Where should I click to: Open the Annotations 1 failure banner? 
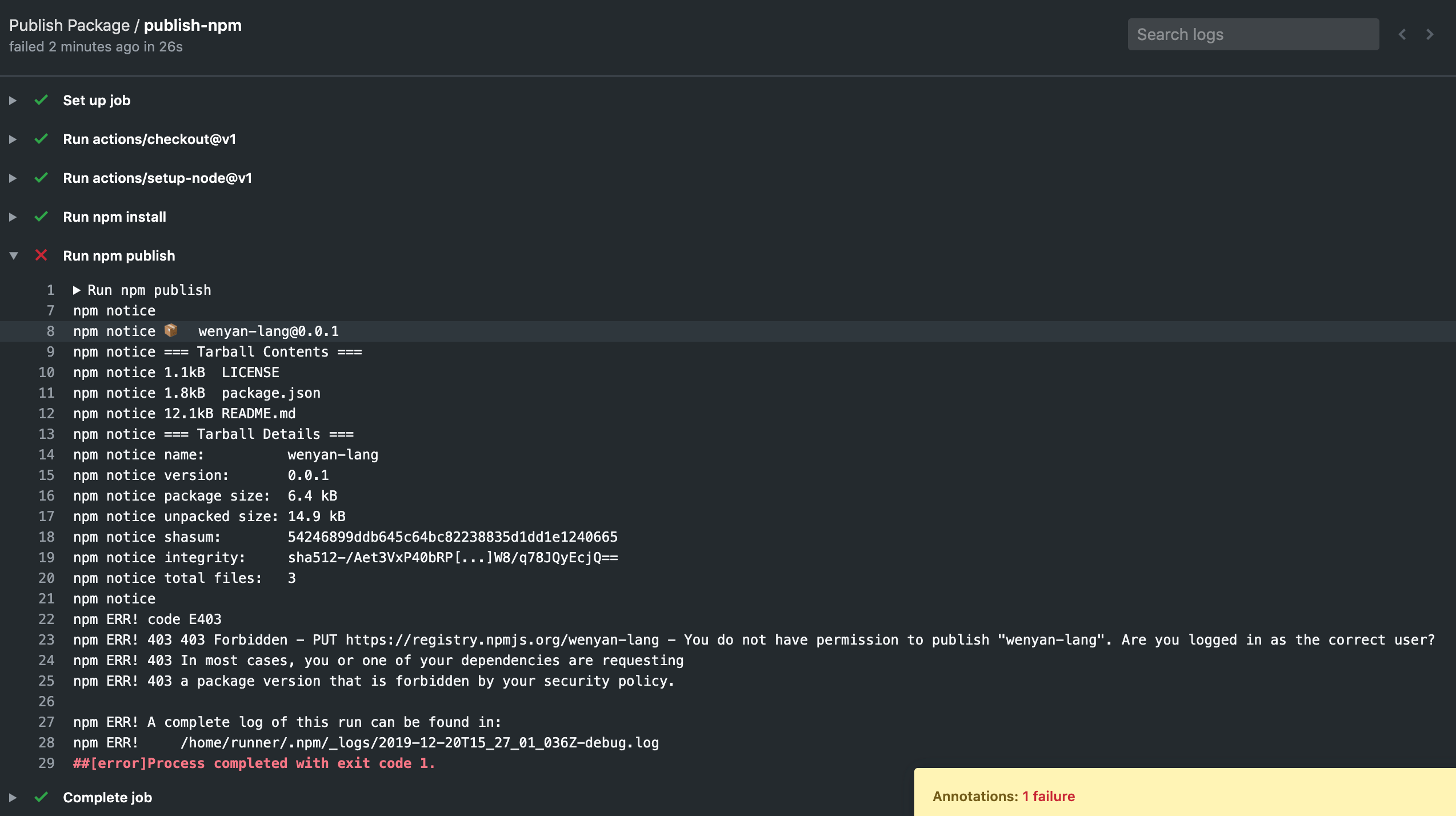pyautogui.click(x=1003, y=796)
